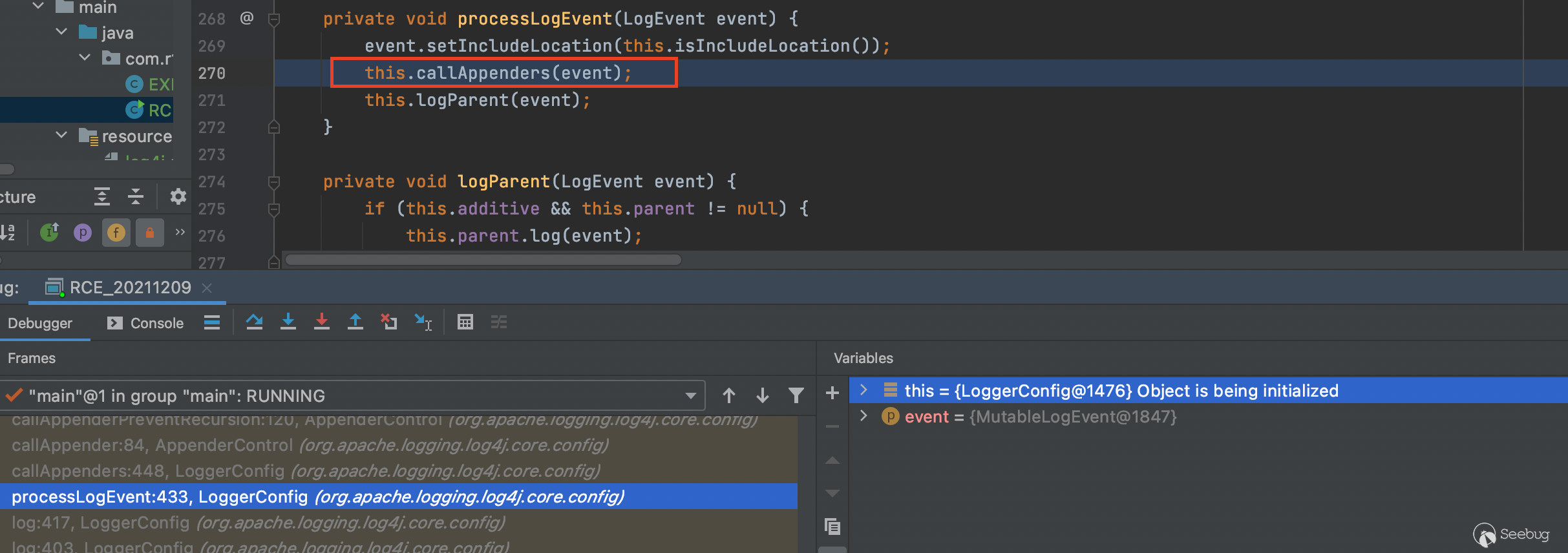The width and height of the screenshot is (1568, 553).
Task: Click the Step Into icon
Action: click(288, 322)
